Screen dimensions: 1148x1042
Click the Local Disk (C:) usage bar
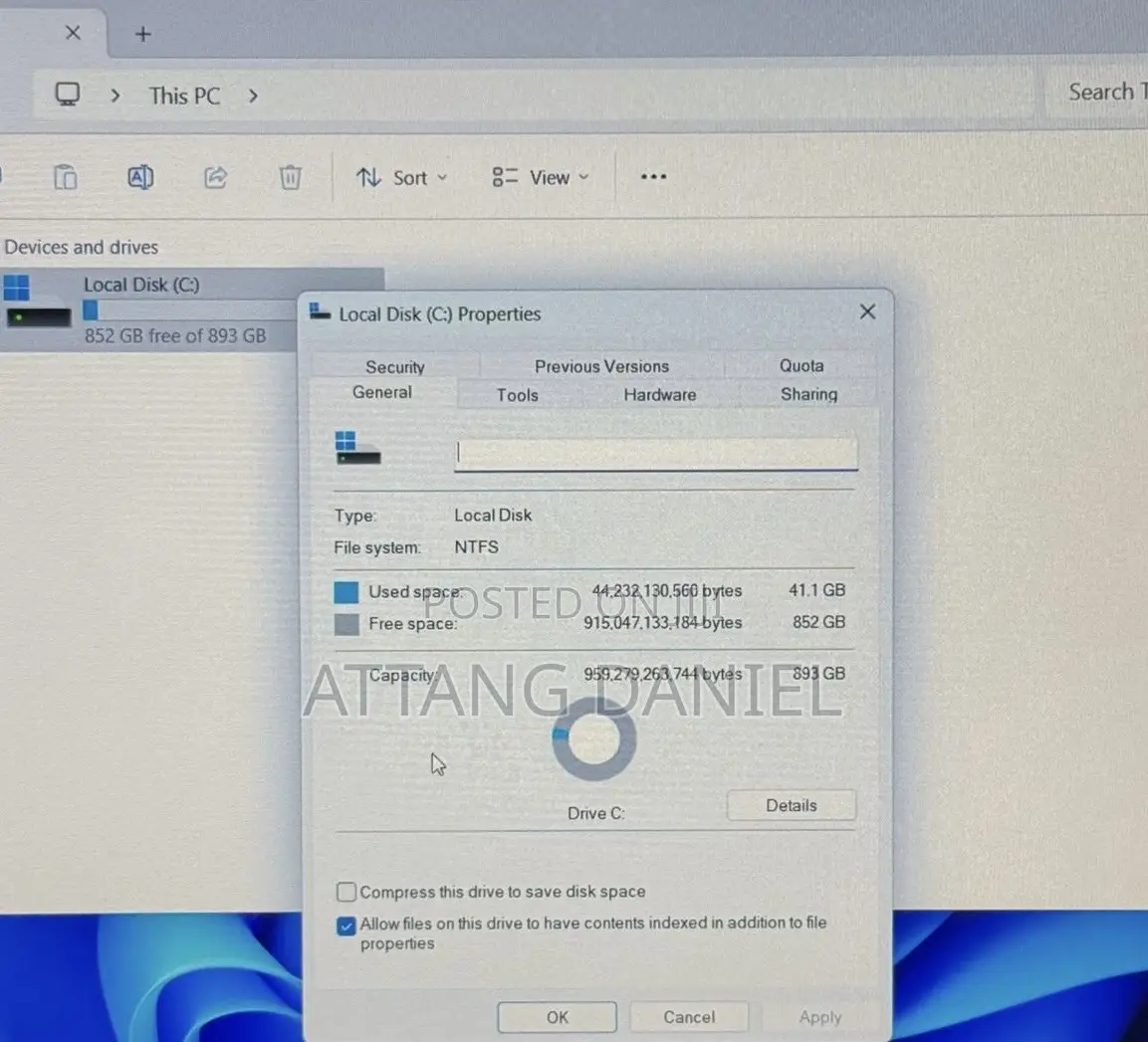[x=190, y=311]
